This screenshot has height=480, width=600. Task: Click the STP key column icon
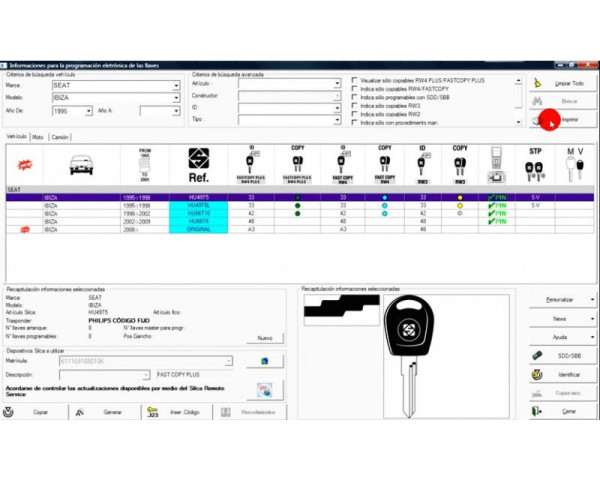pyautogui.click(x=534, y=164)
